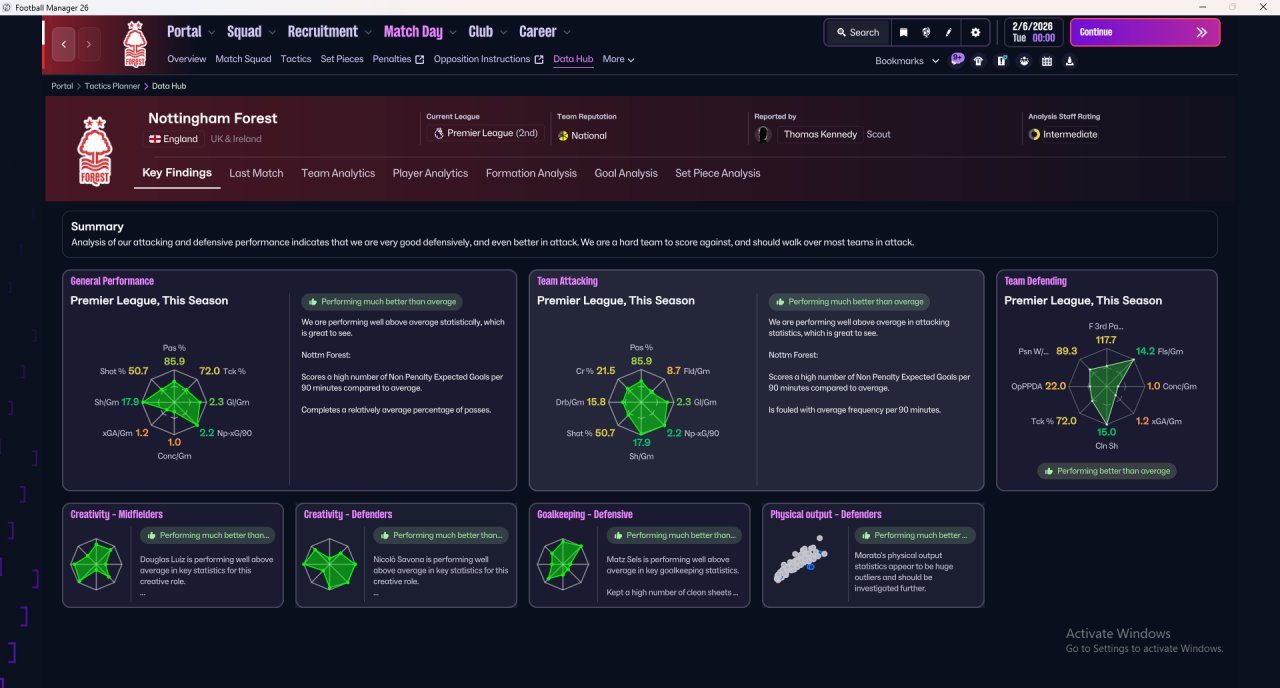Click the globe icon in the top toolbar

(x=926, y=32)
